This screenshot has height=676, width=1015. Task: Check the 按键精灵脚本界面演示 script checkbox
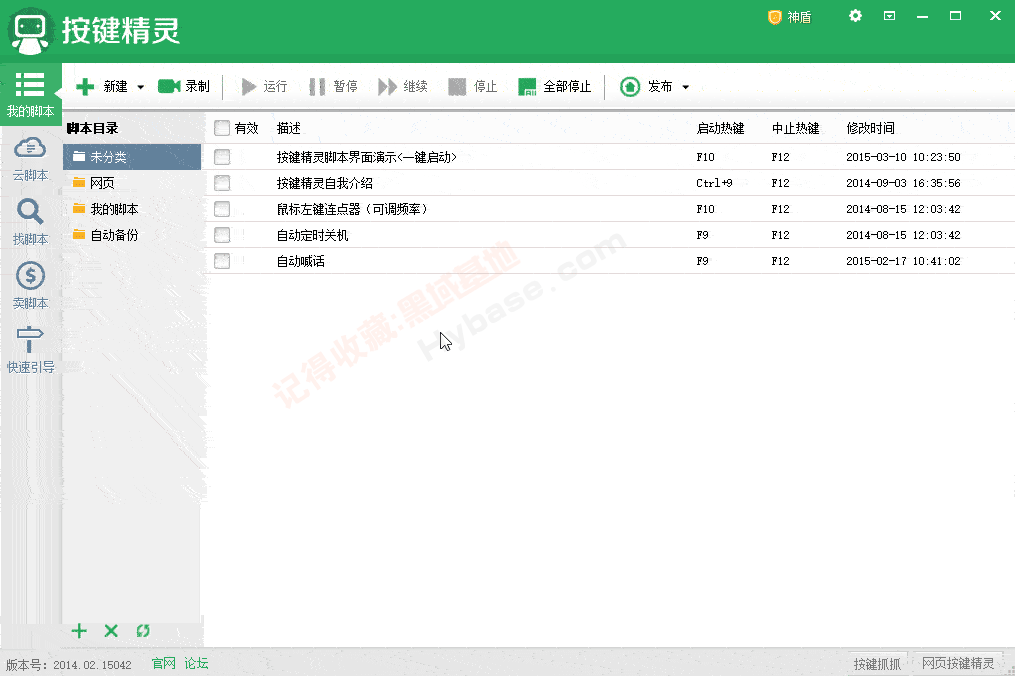[222, 157]
